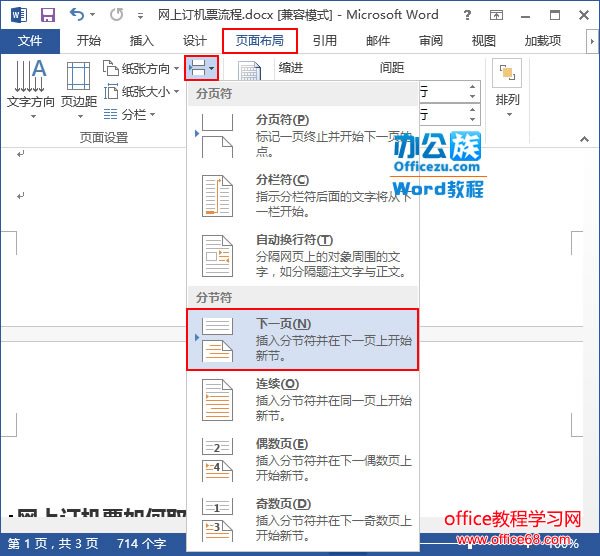
Task: Open 页边距 margins menu
Action: pyautogui.click(x=79, y=89)
